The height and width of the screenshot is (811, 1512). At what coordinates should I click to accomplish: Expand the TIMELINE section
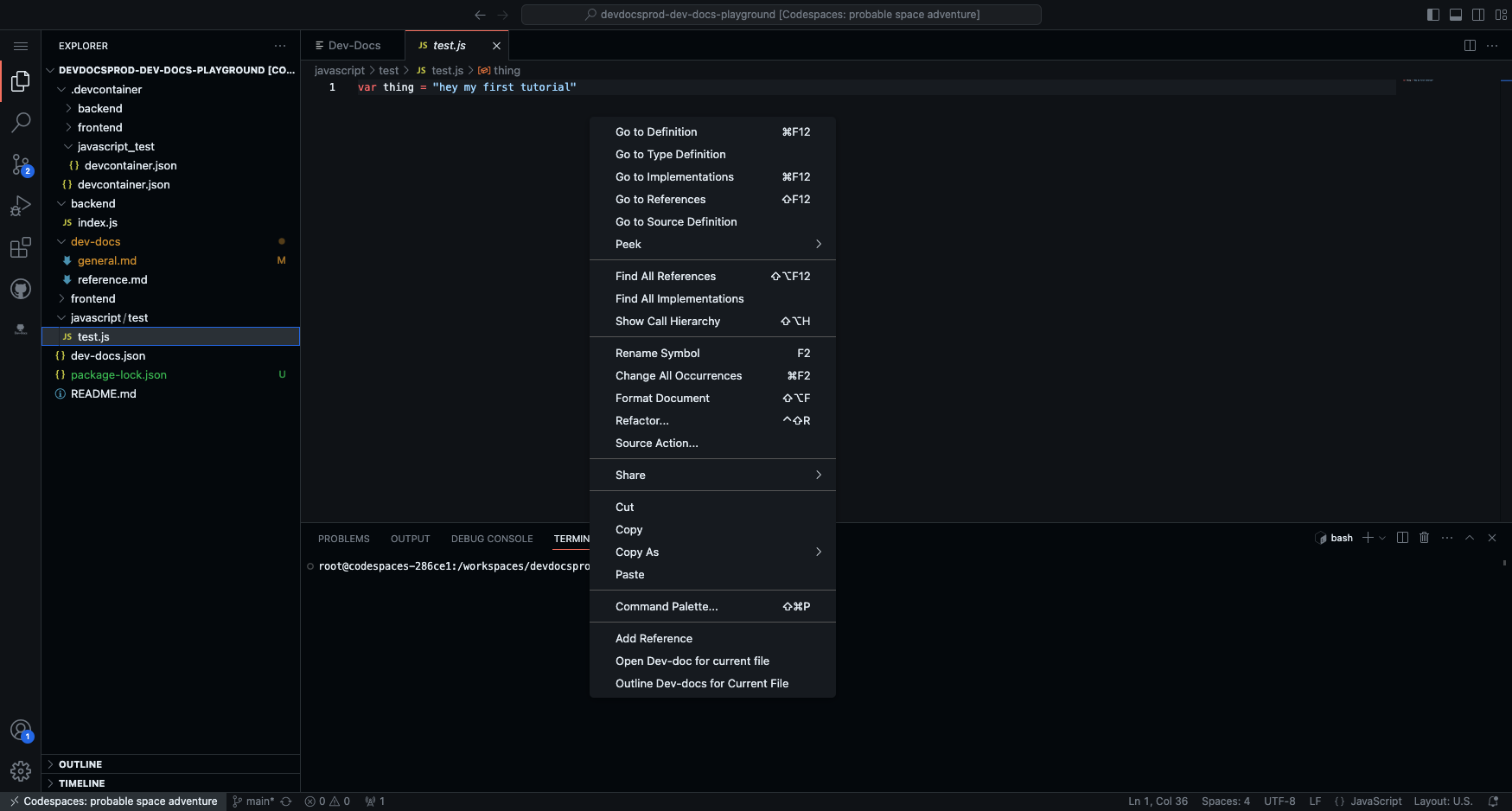point(81,783)
